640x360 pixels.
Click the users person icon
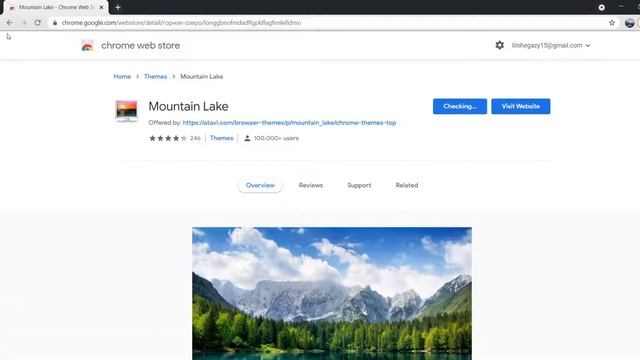click(x=247, y=138)
